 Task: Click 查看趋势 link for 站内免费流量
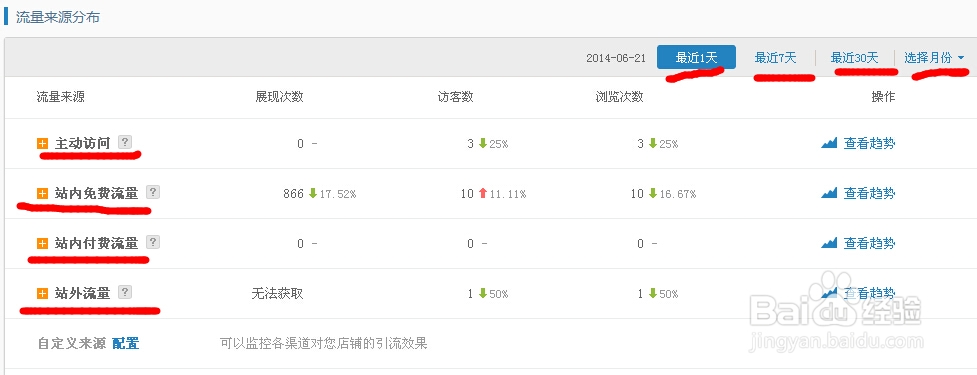pos(869,193)
